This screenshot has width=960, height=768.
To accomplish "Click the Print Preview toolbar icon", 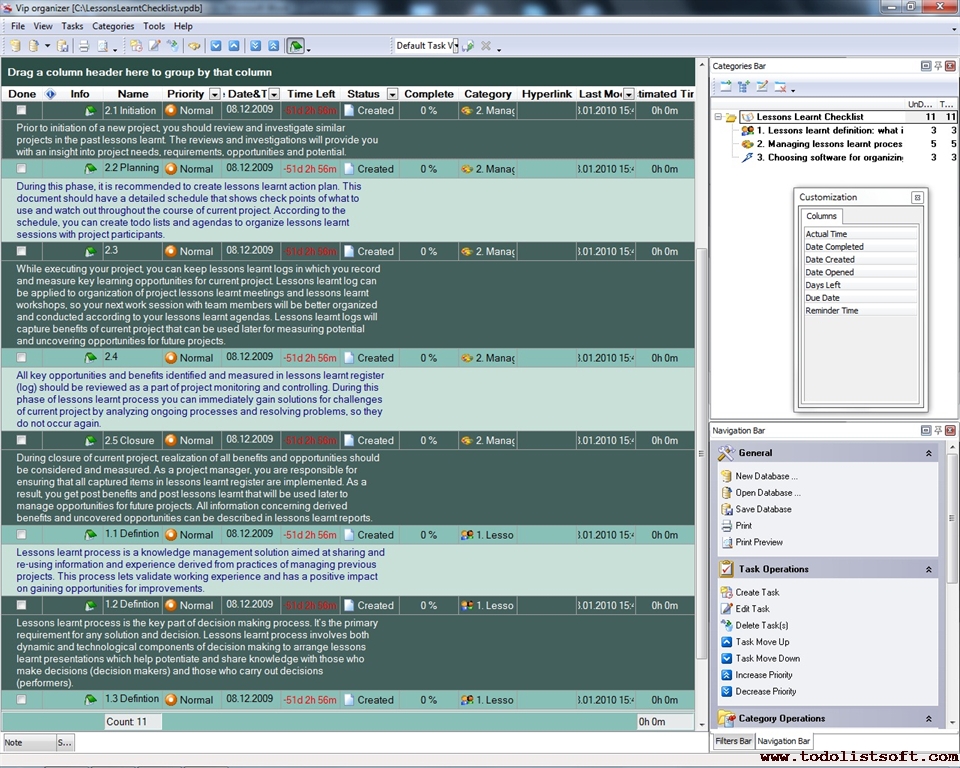I will 103,46.
